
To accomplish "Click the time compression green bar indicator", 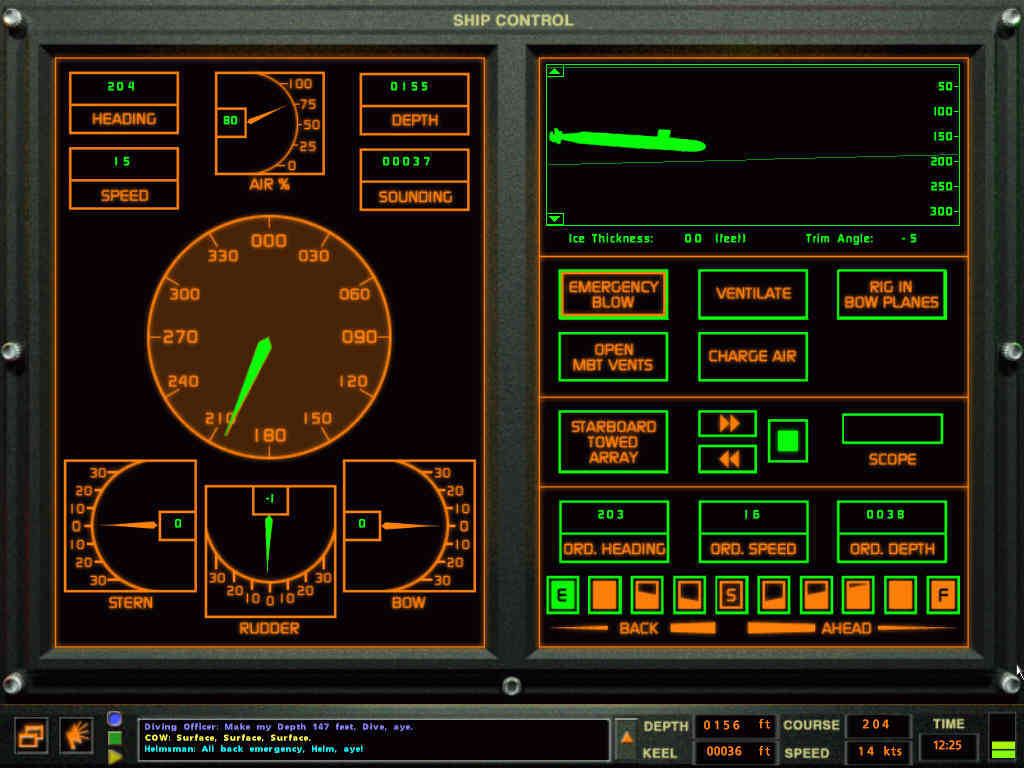I will (1002, 749).
